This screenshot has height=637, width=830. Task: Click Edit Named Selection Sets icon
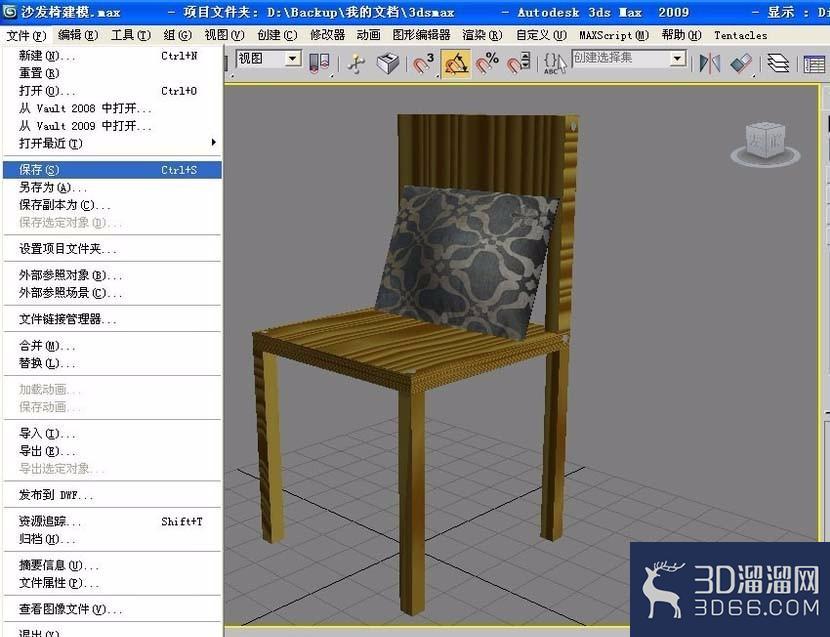tap(554, 64)
